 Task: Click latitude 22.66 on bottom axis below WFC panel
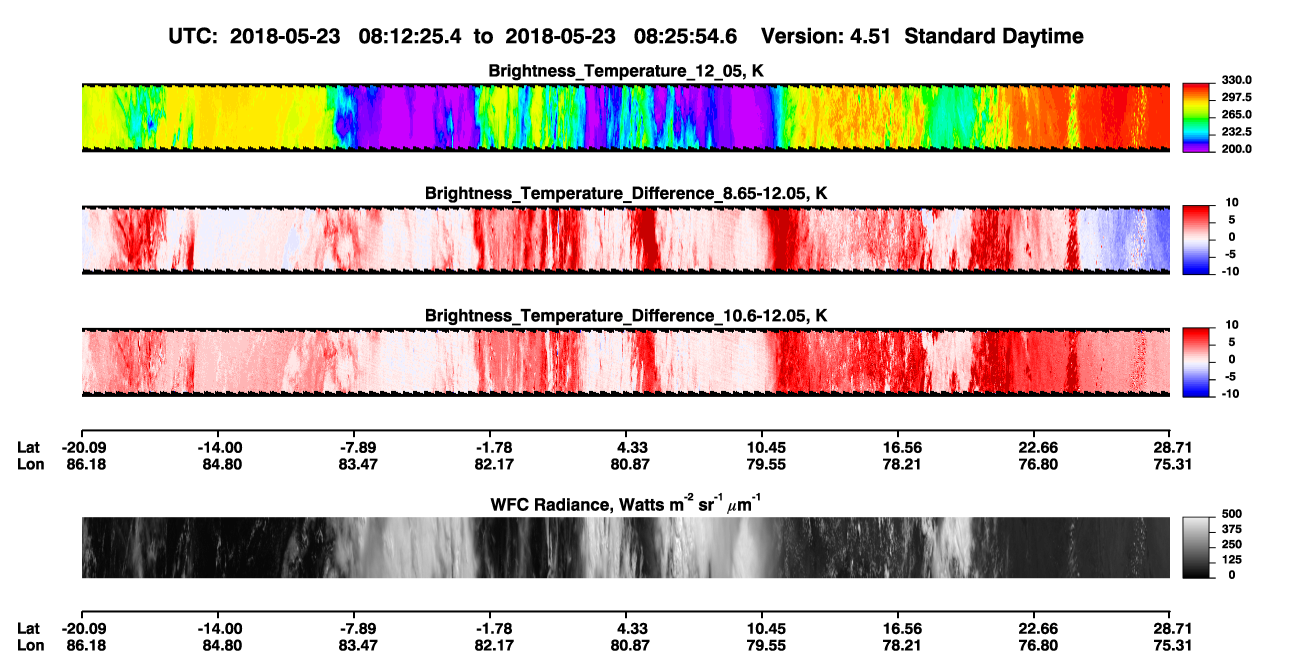pos(1034,628)
